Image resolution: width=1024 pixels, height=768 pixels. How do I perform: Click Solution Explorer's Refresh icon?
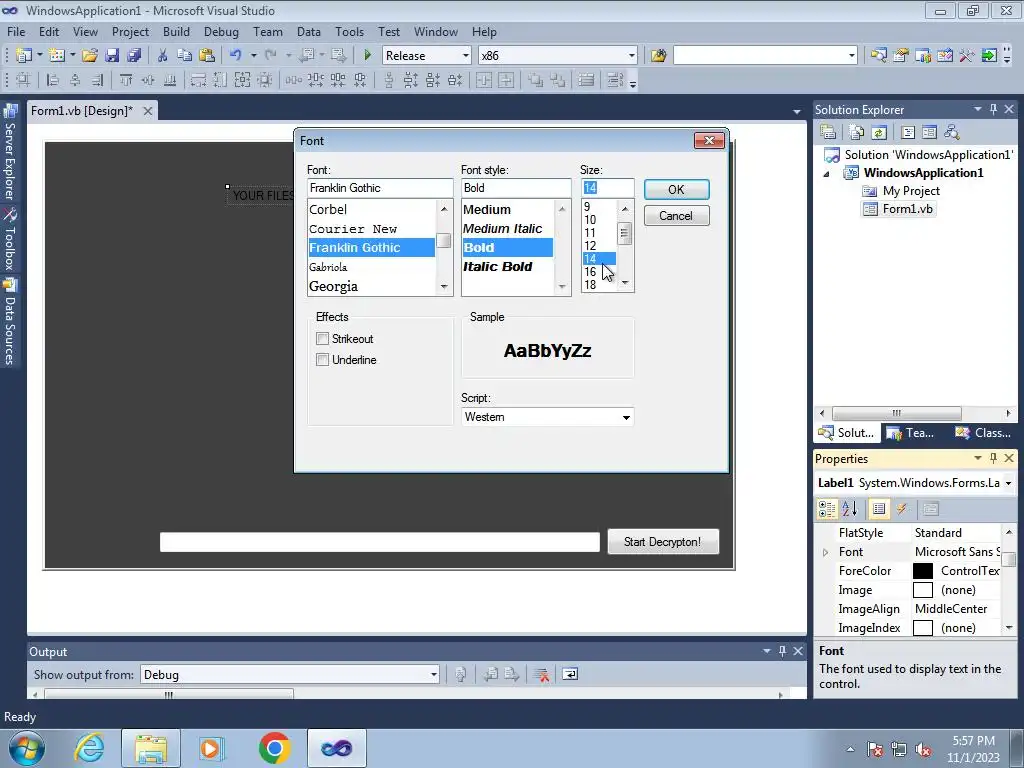point(879,133)
